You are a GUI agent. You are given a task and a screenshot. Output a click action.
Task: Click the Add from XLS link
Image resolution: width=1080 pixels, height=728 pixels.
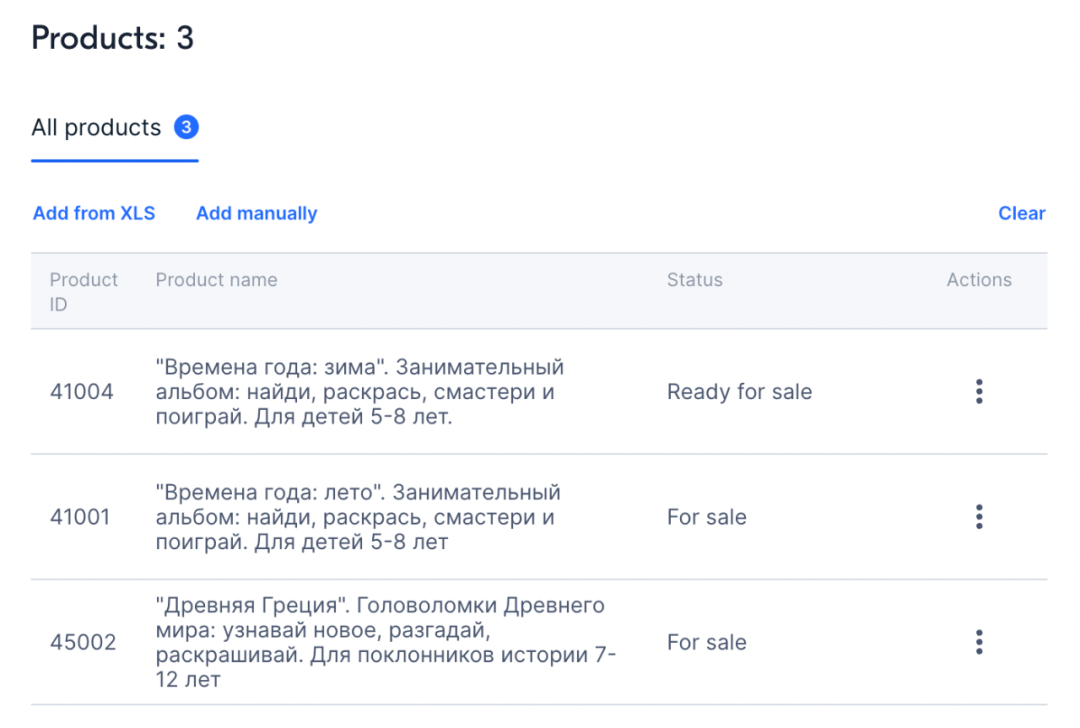tap(94, 213)
